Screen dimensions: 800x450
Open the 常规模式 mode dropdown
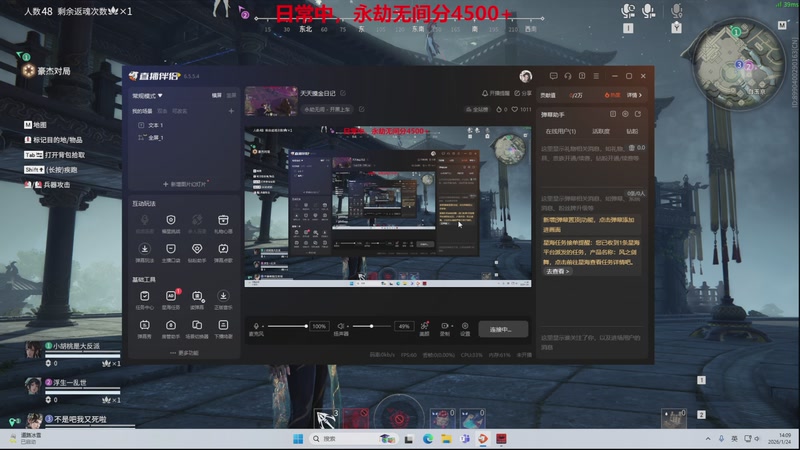[x=147, y=95]
